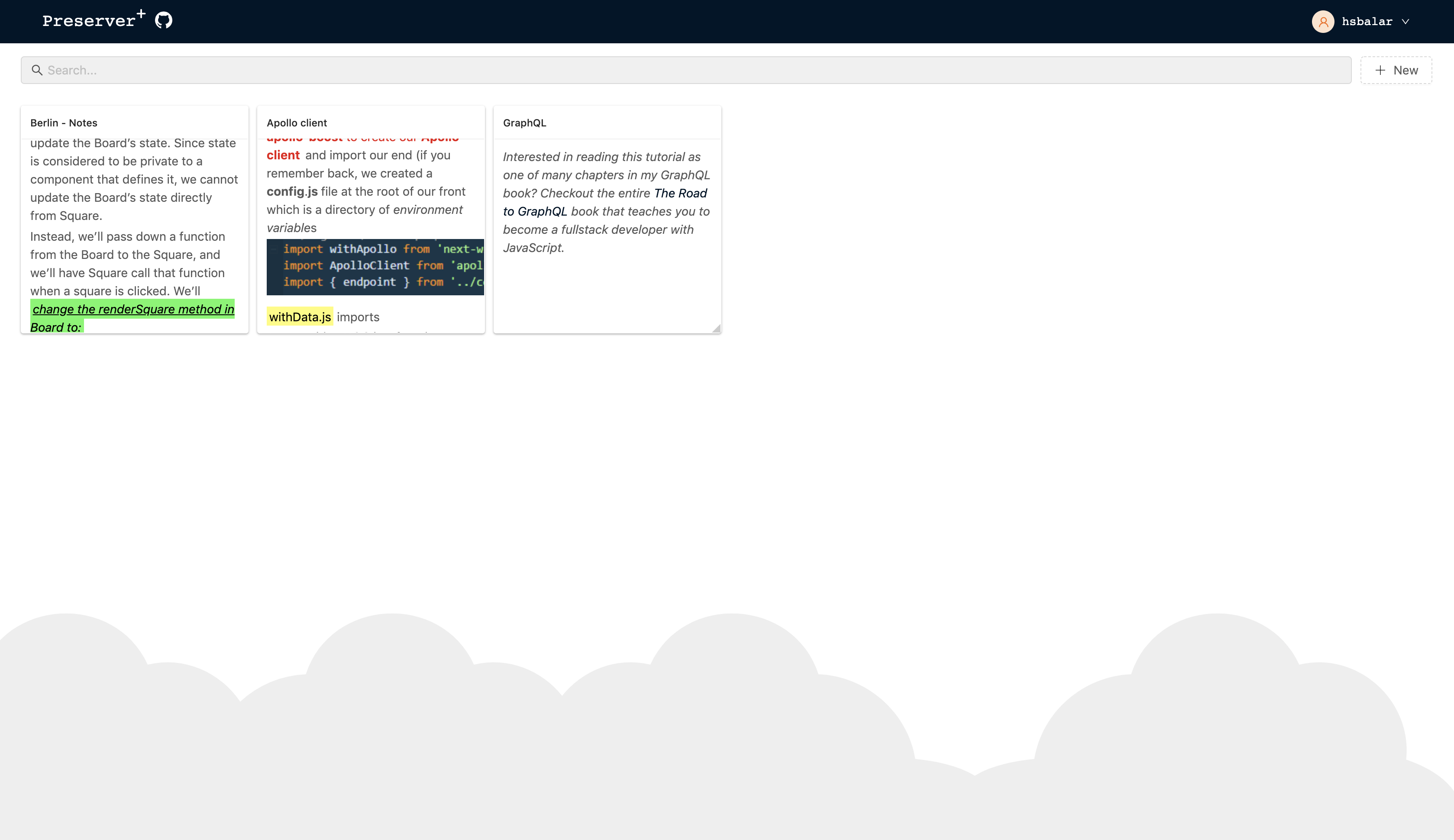Click the hsbalar user avatar
This screenshot has width=1454, height=840.
pyautogui.click(x=1323, y=22)
